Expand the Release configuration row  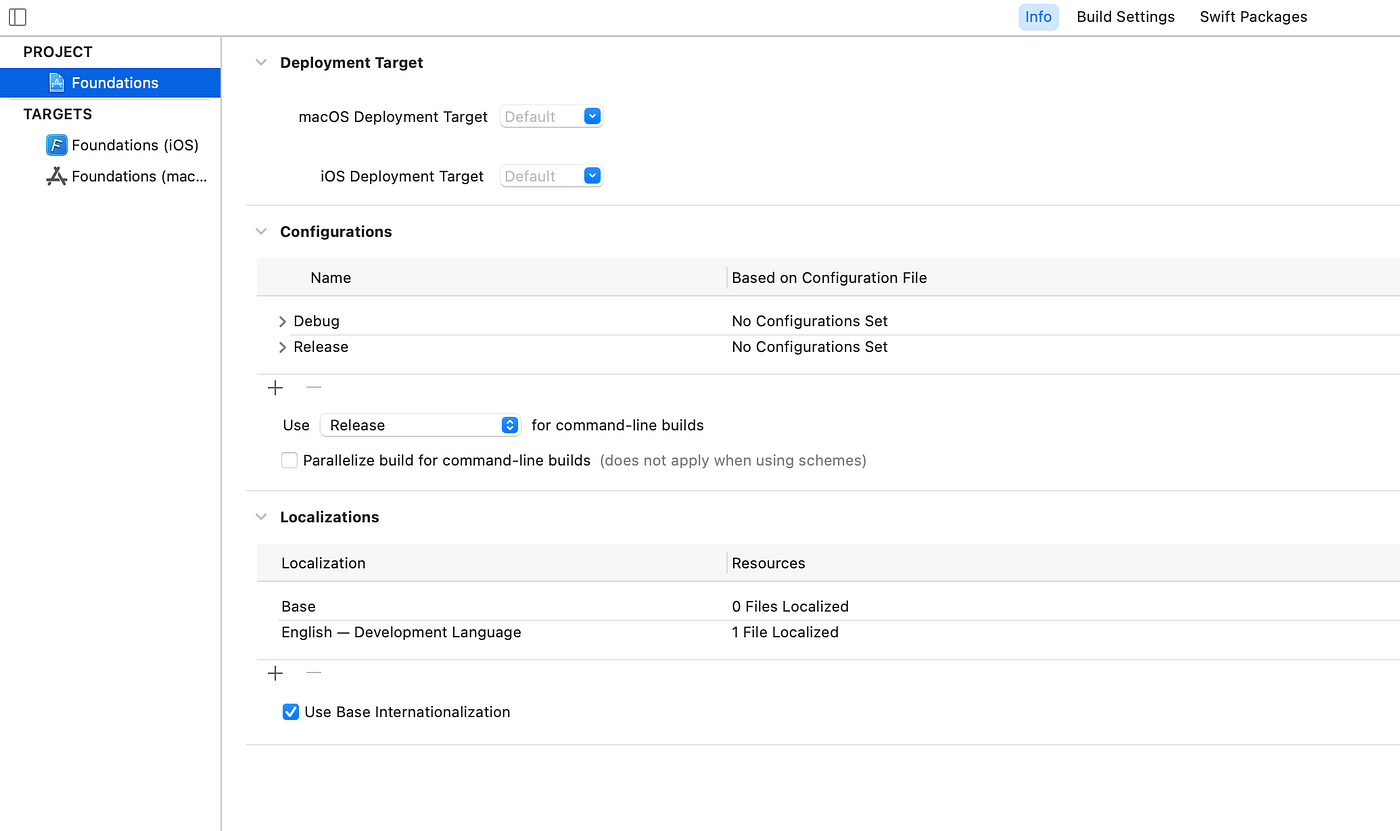point(283,348)
